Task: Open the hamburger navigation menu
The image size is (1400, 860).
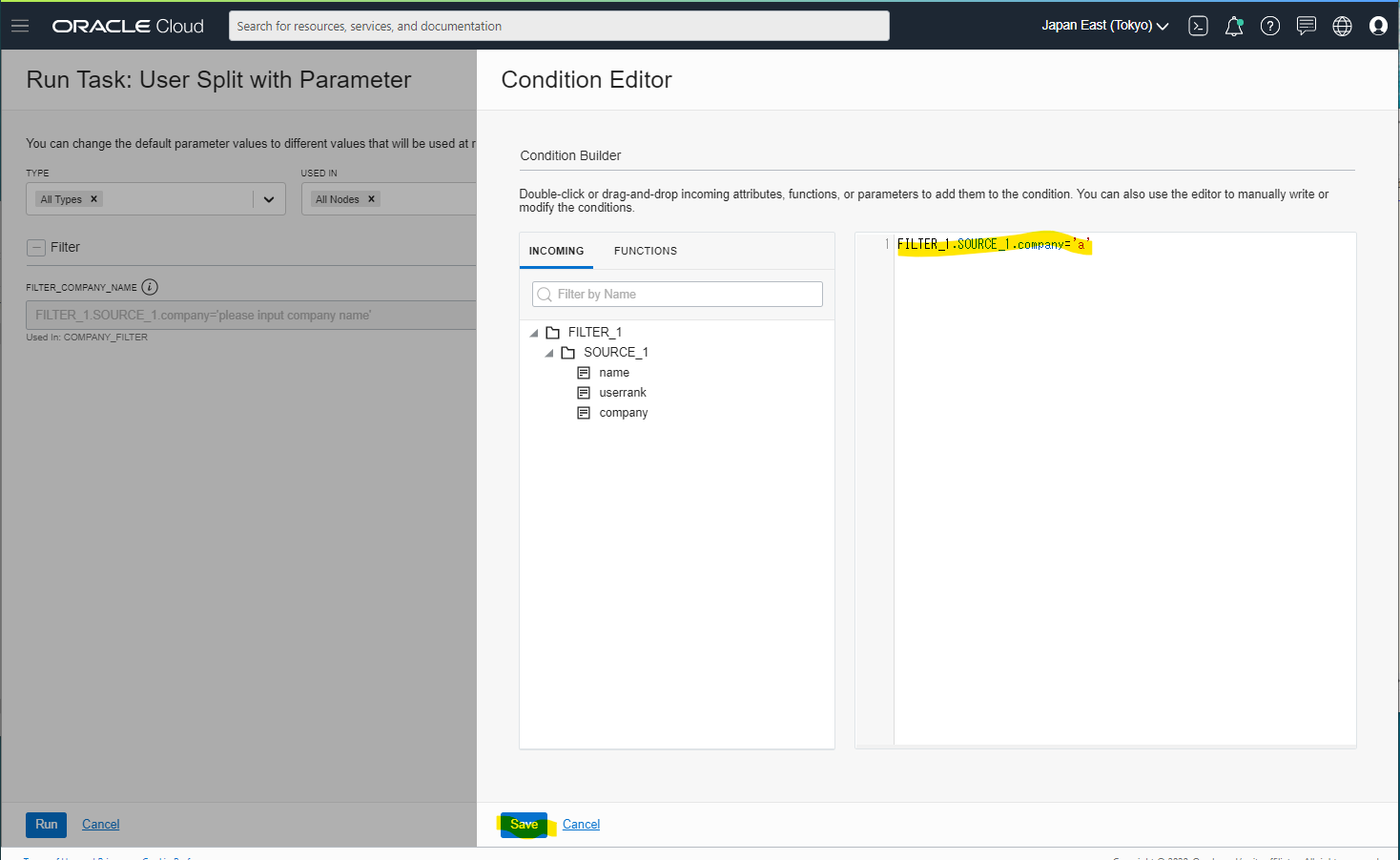Action: pos(20,26)
